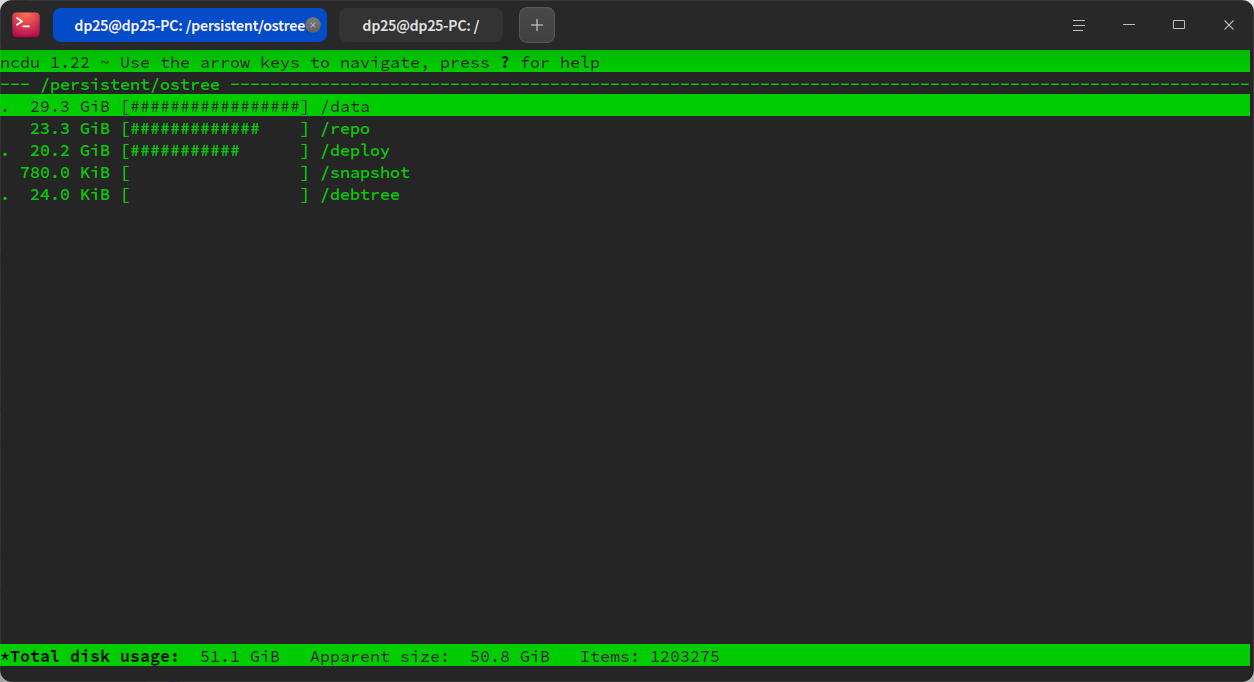Click the usage bar for /data
This screenshot has width=1254, height=682.
[215, 106]
